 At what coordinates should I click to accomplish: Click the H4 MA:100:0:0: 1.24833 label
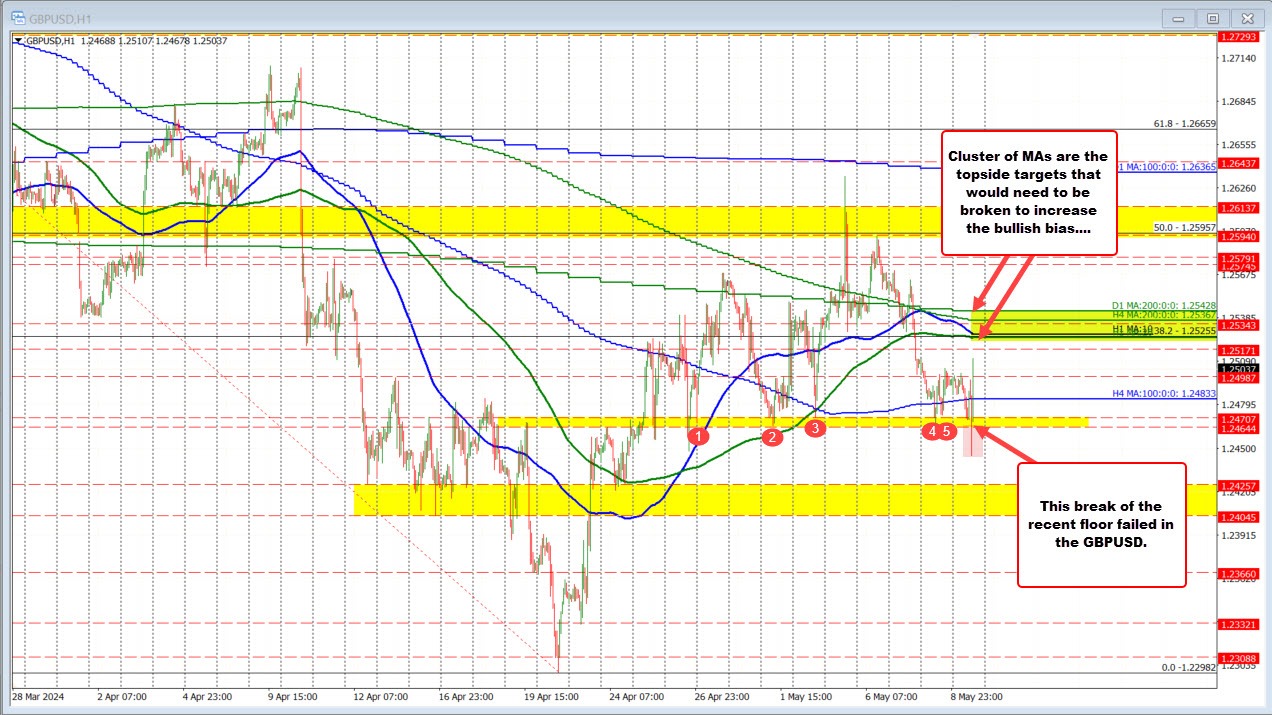pyautogui.click(x=1164, y=394)
